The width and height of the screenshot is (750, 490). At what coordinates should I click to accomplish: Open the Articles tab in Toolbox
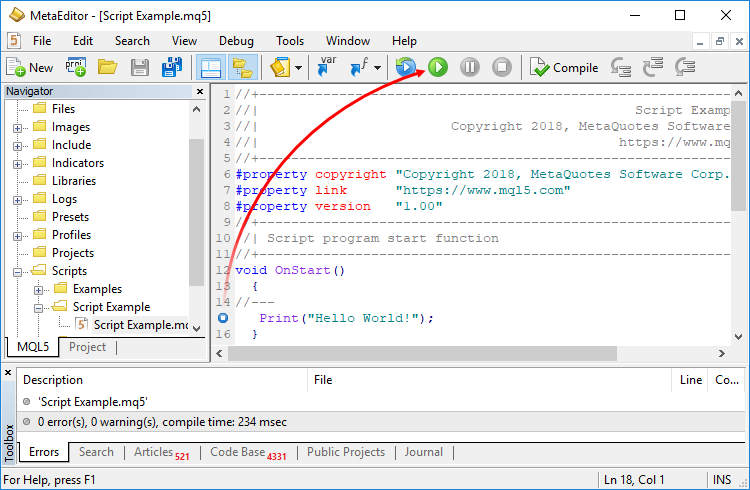[162, 452]
